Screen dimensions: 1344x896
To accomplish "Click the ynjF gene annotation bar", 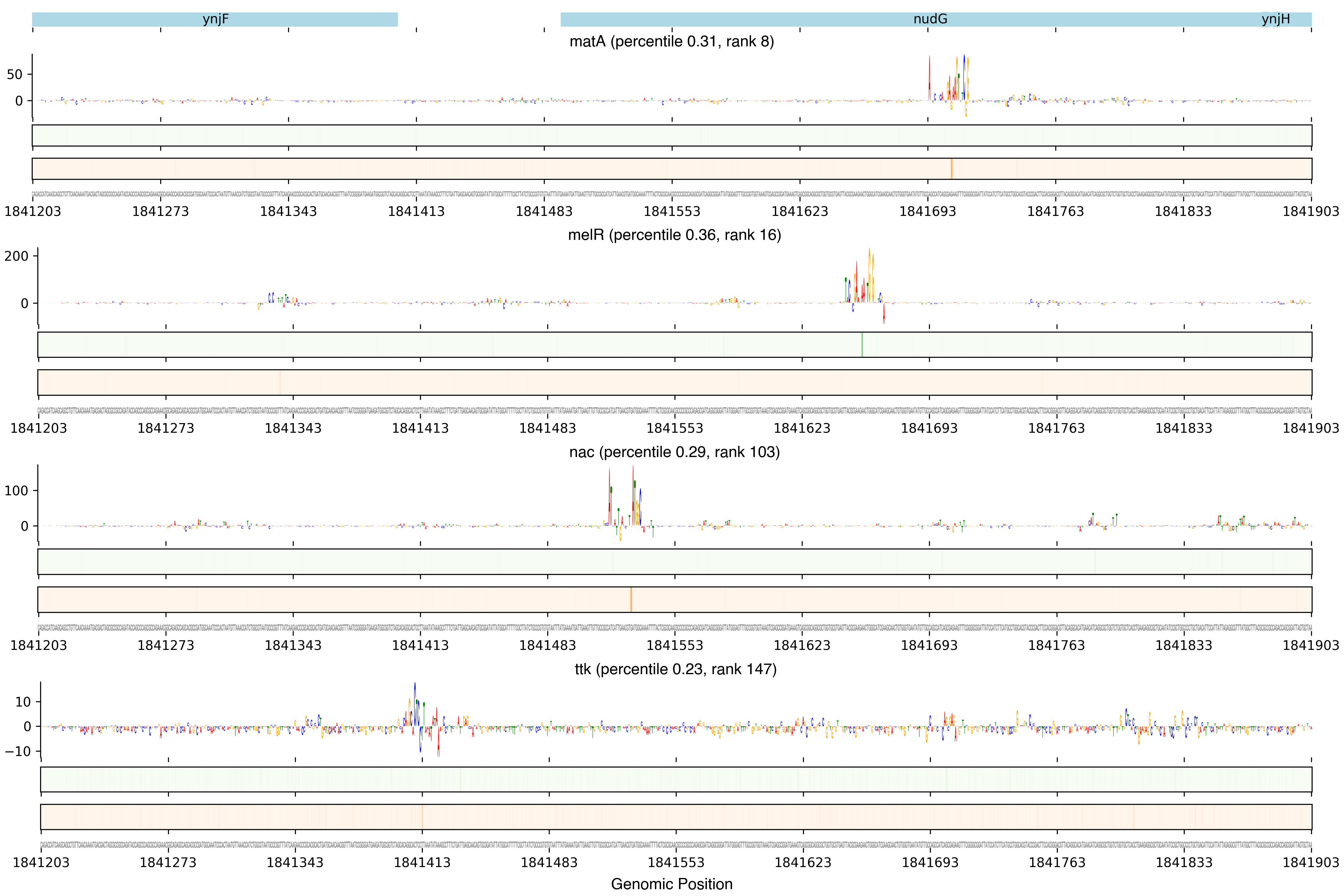I will (215, 19).
